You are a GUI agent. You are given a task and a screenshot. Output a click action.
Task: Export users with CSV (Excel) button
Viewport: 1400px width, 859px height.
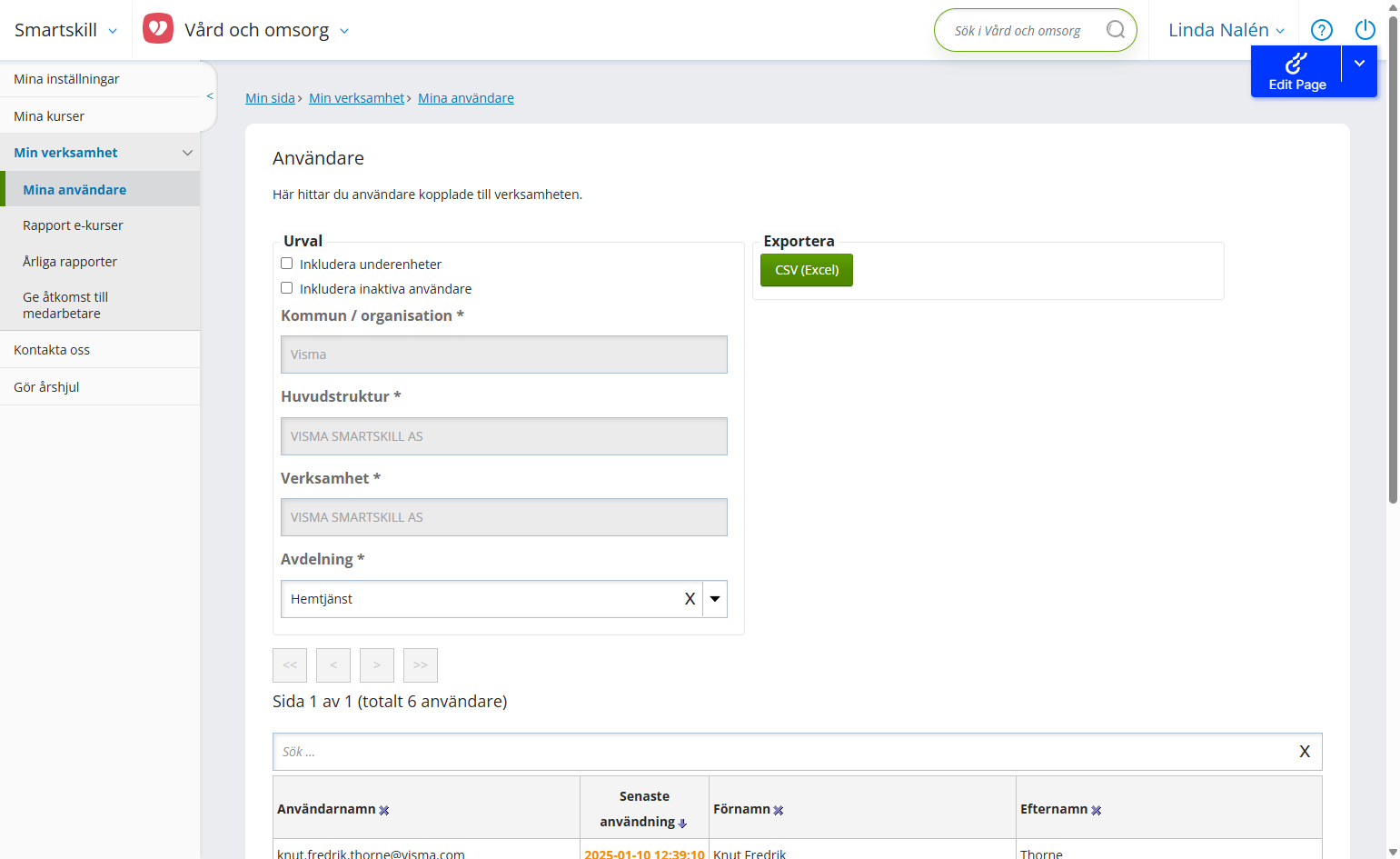(x=807, y=270)
